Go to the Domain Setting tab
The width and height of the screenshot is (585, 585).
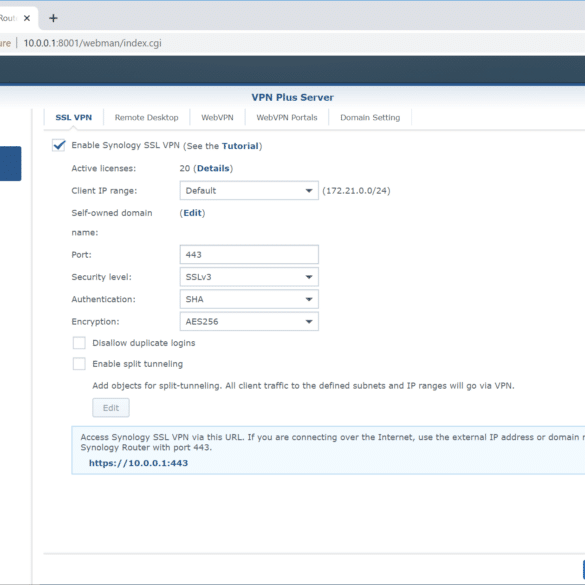[370, 118]
